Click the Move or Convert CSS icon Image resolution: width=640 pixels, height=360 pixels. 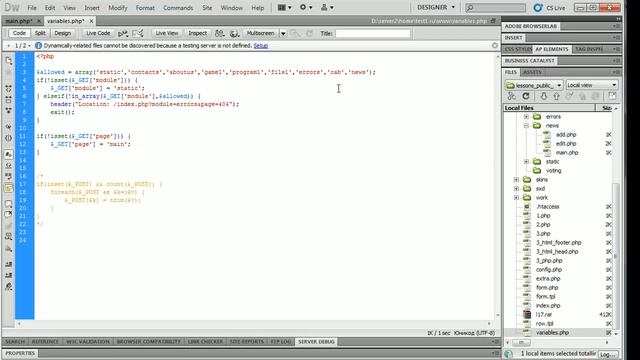click(9, 248)
